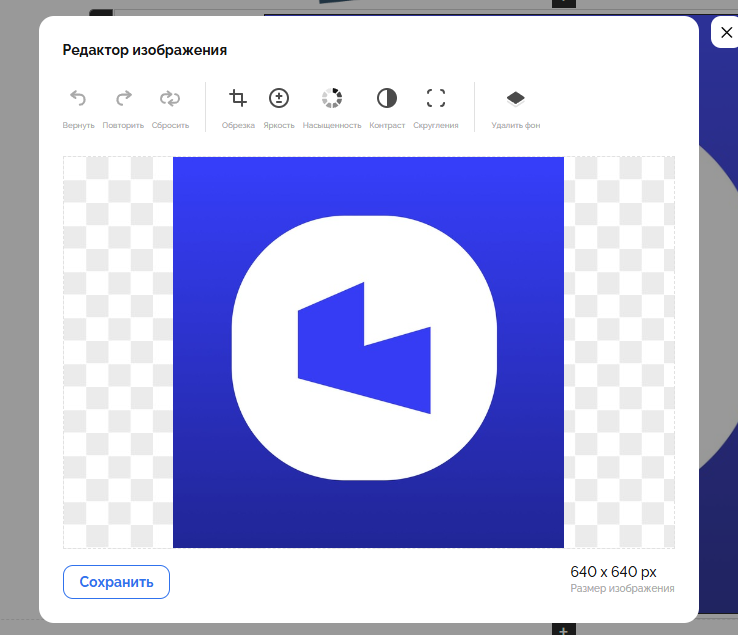Viewport: 738px width, 635px height.
Task: Click the 'Насыщенность' text label
Action: pyautogui.click(x=332, y=126)
